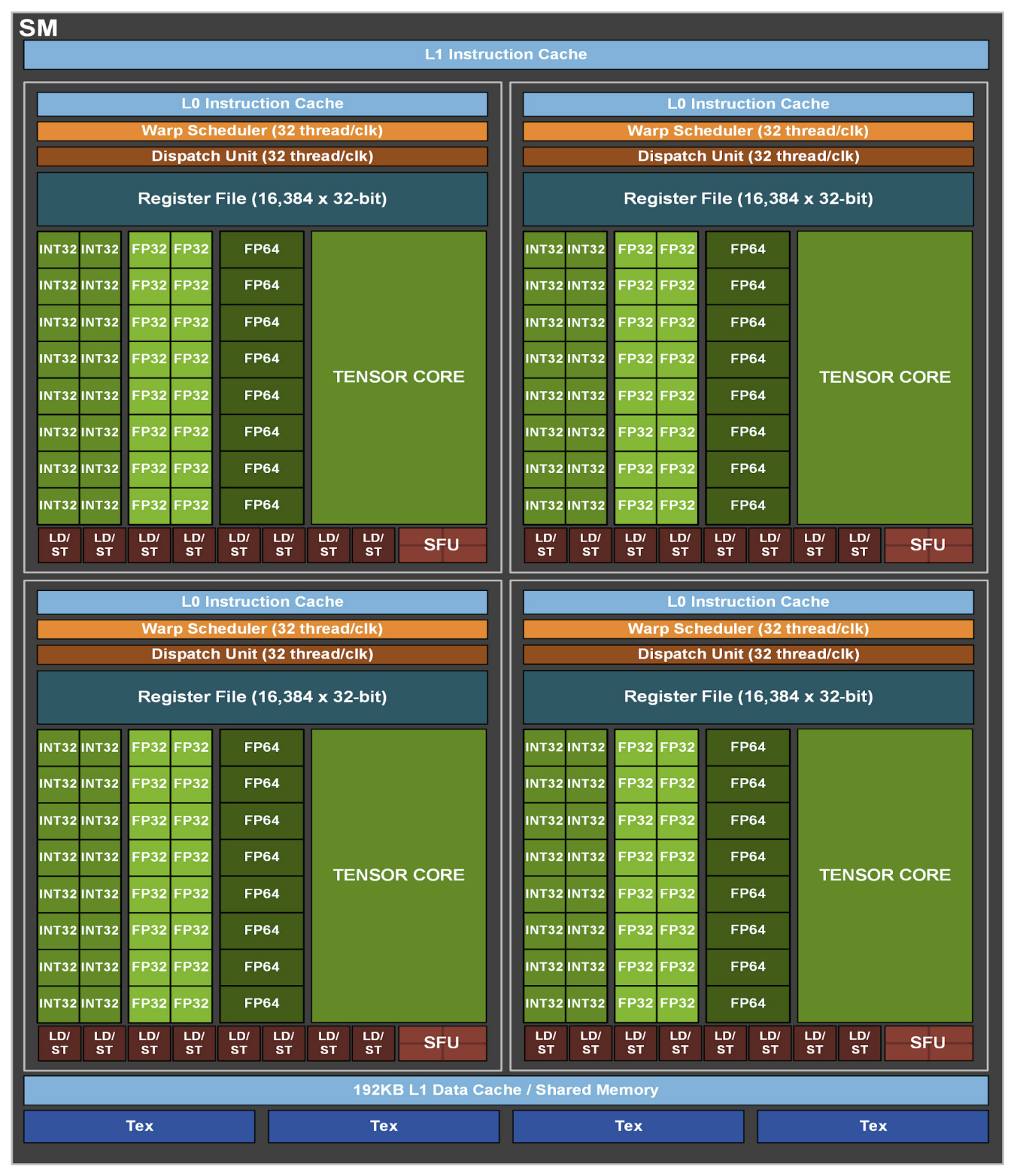Viewport: 1017px width, 1176px height.
Task: Click the upper-left Register File block
Action: [x=262, y=199]
